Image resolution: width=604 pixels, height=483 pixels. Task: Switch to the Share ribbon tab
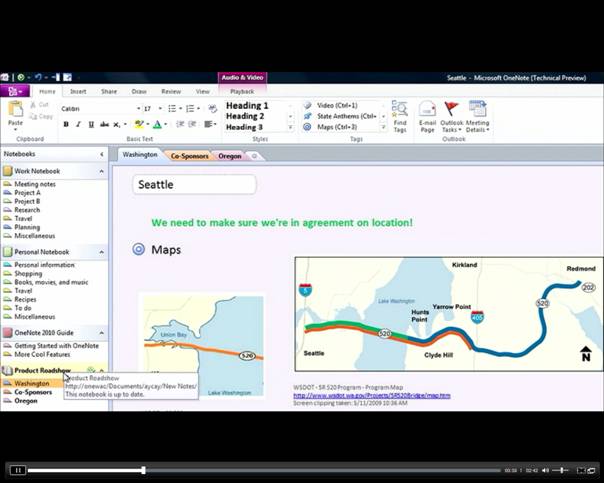109,91
